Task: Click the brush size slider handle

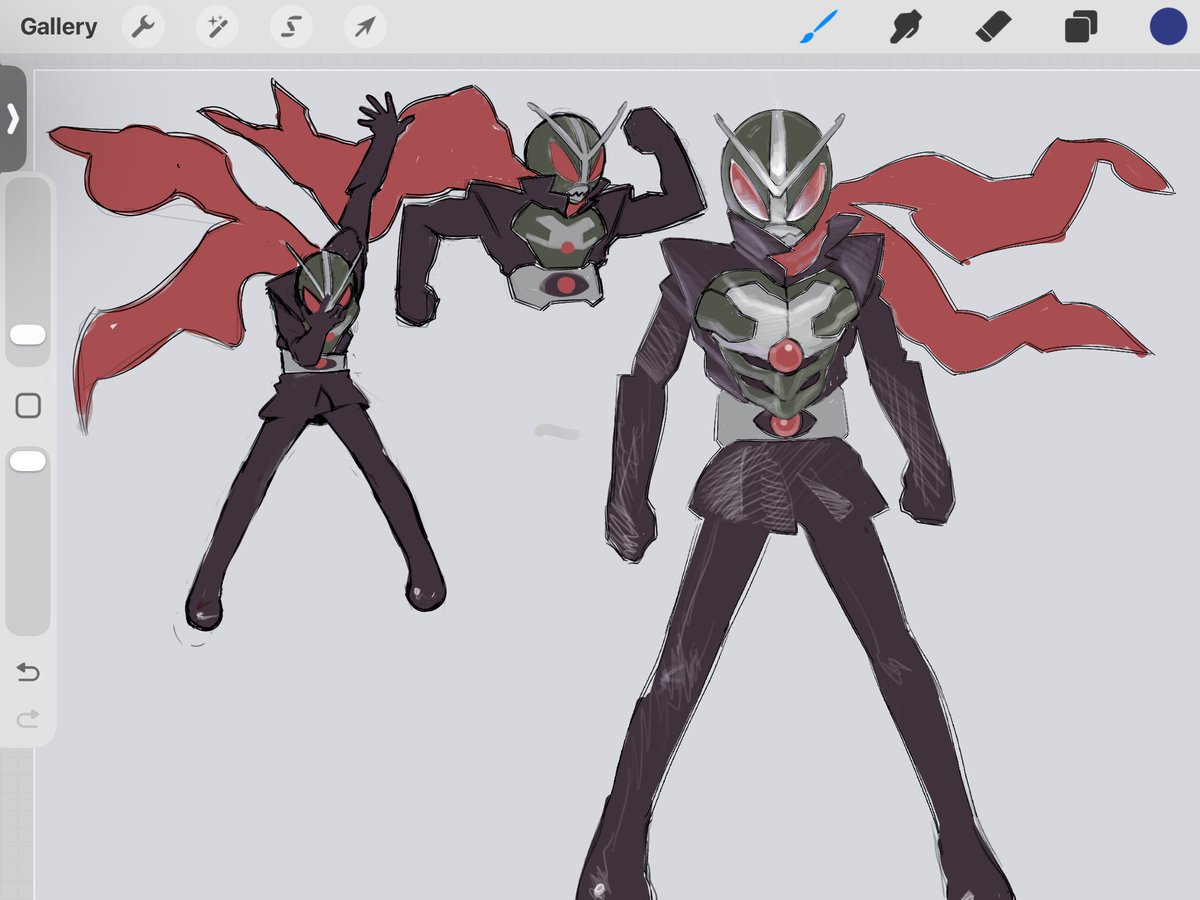Action: [x=28, y=335]
